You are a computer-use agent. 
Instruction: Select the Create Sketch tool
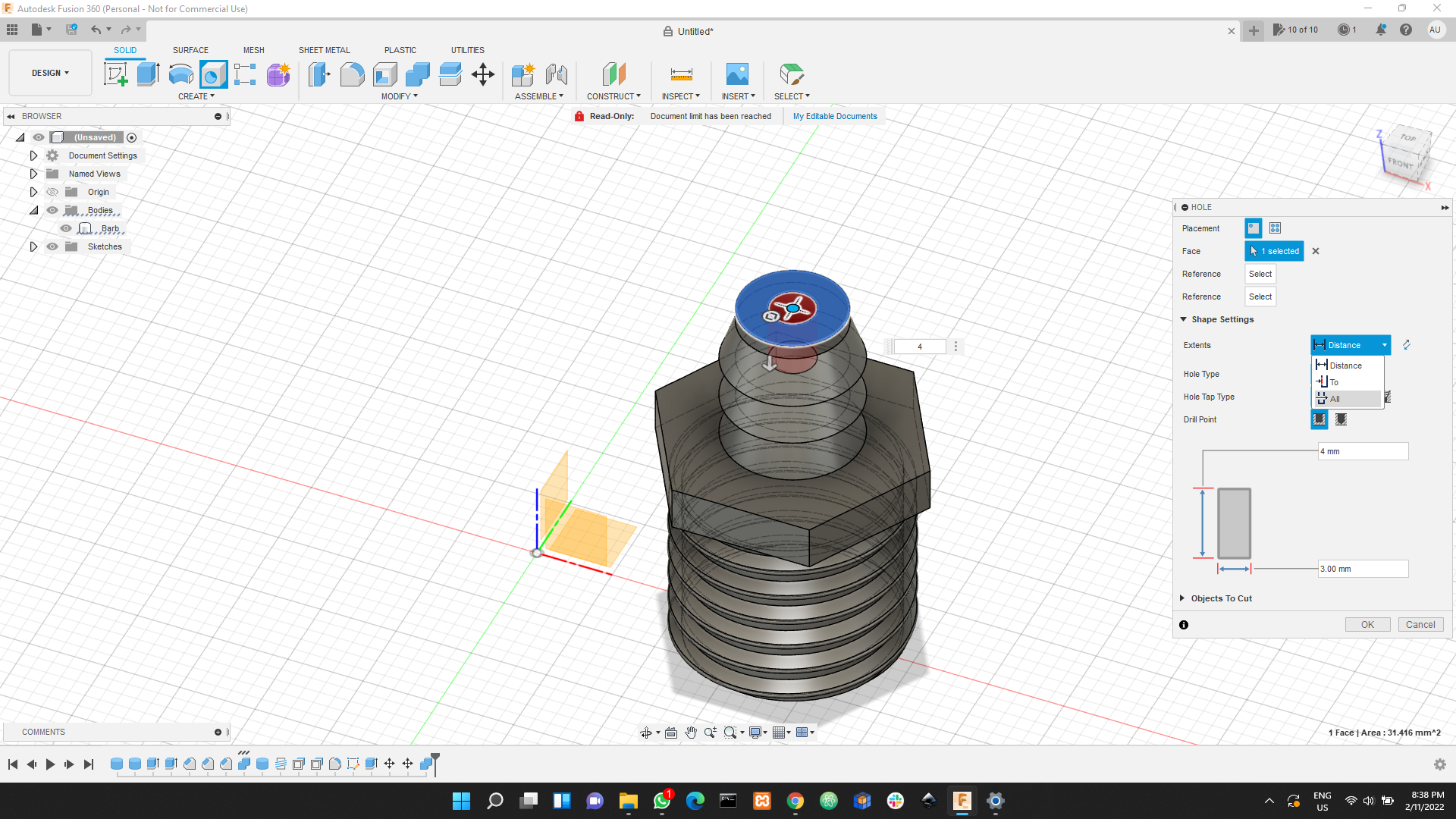click(116, 74)
